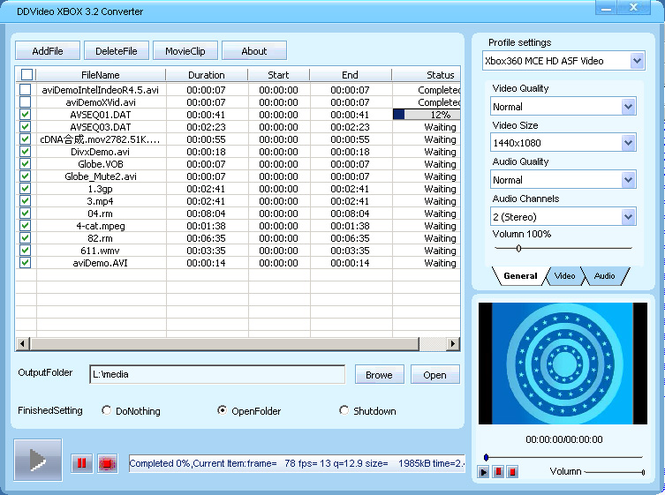The image size is (665, 495).
Task: Toggle the select-all checkbox in header
Action: pos(26,75)
